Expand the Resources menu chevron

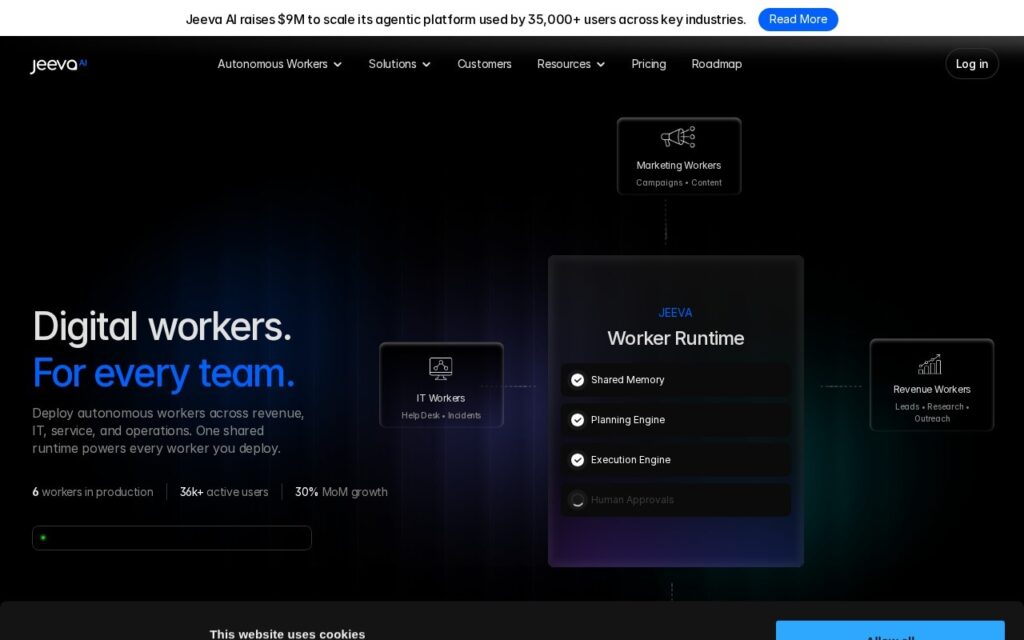click(x=601, y=64)
